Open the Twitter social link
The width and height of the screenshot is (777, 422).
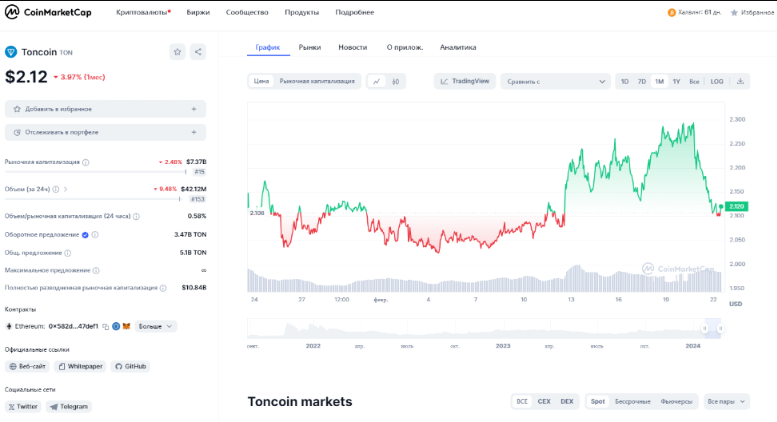point(23,407)
